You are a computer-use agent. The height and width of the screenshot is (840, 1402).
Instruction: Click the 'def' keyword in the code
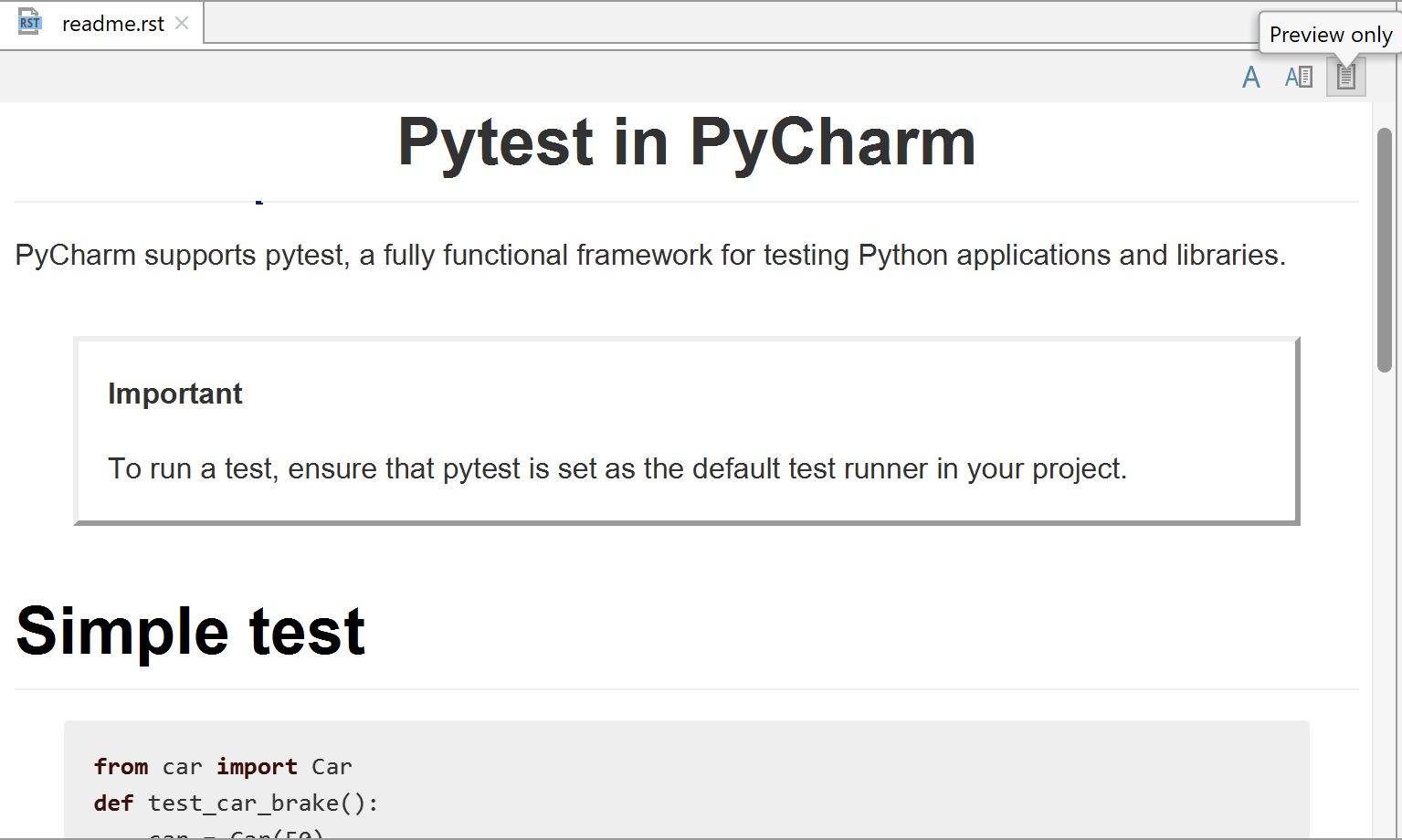[113, 803]
